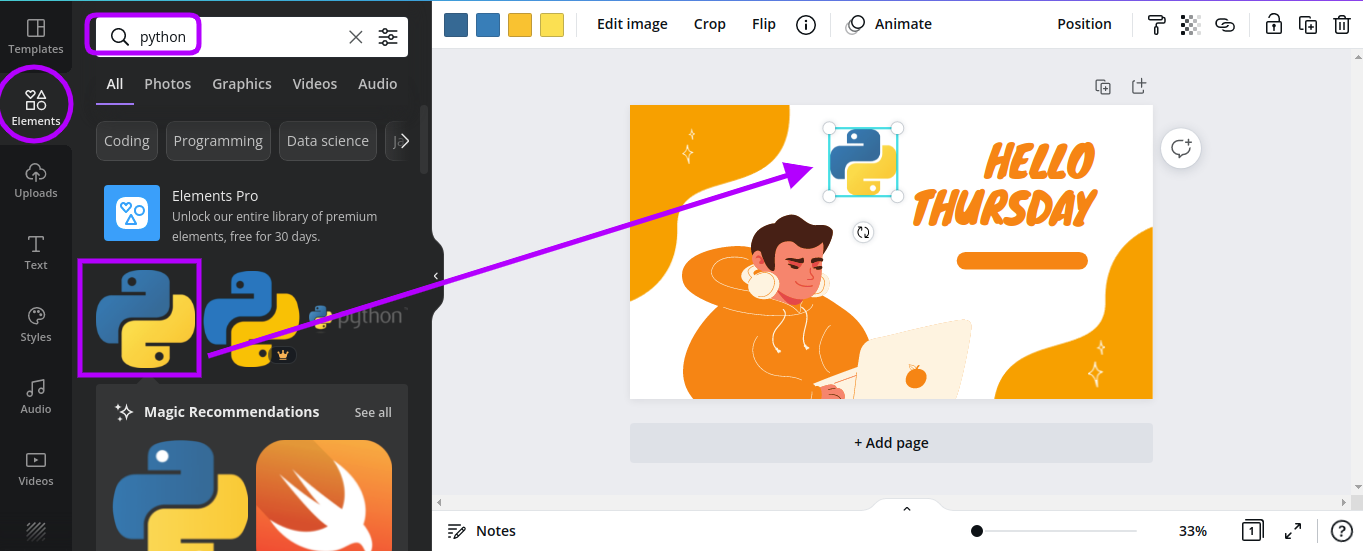Click the search field containing python
1363x556 pixels.
pyautogui.click(x=252, y=37)
